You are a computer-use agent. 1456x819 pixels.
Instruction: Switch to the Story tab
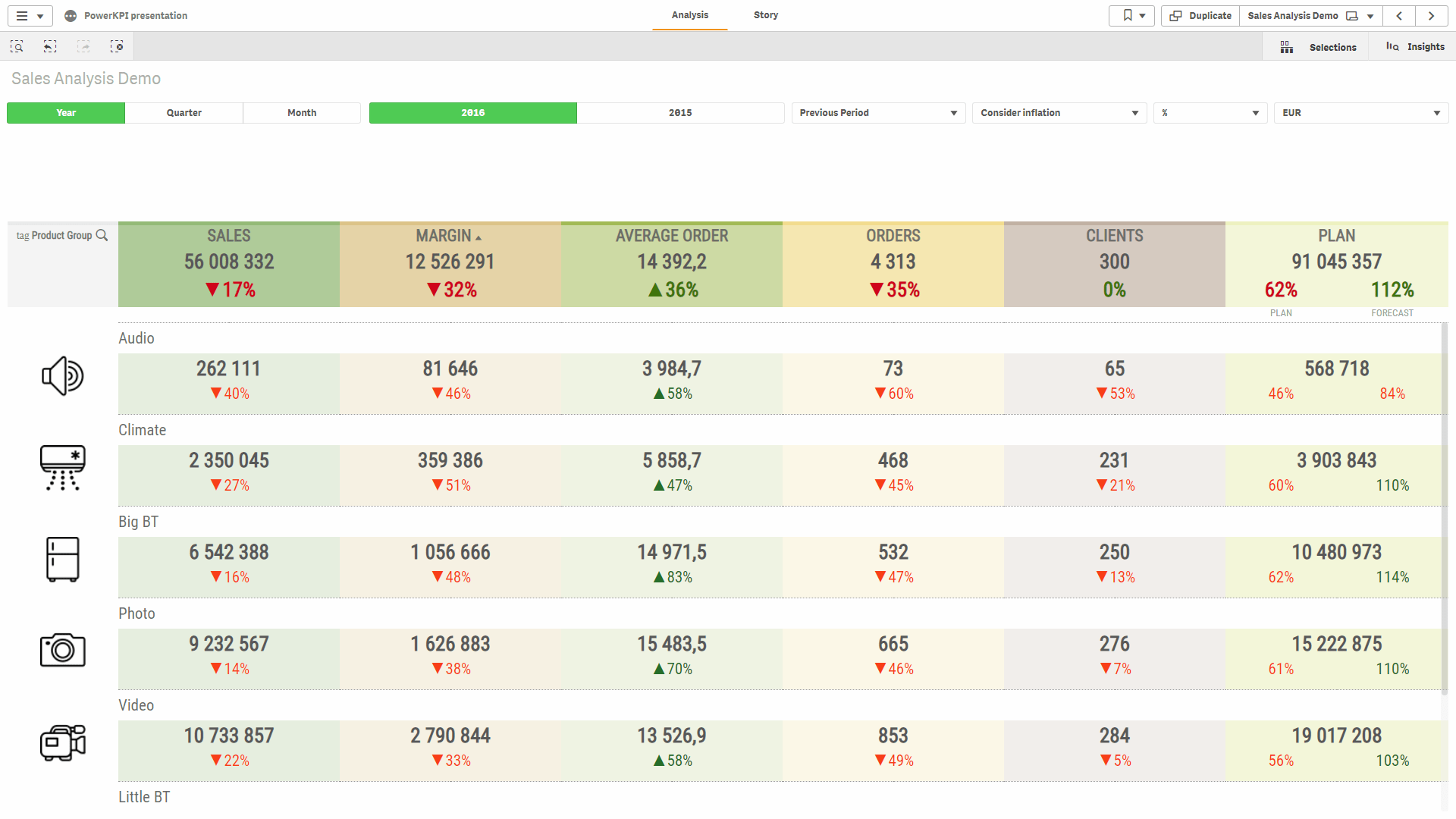click(765, 15)
